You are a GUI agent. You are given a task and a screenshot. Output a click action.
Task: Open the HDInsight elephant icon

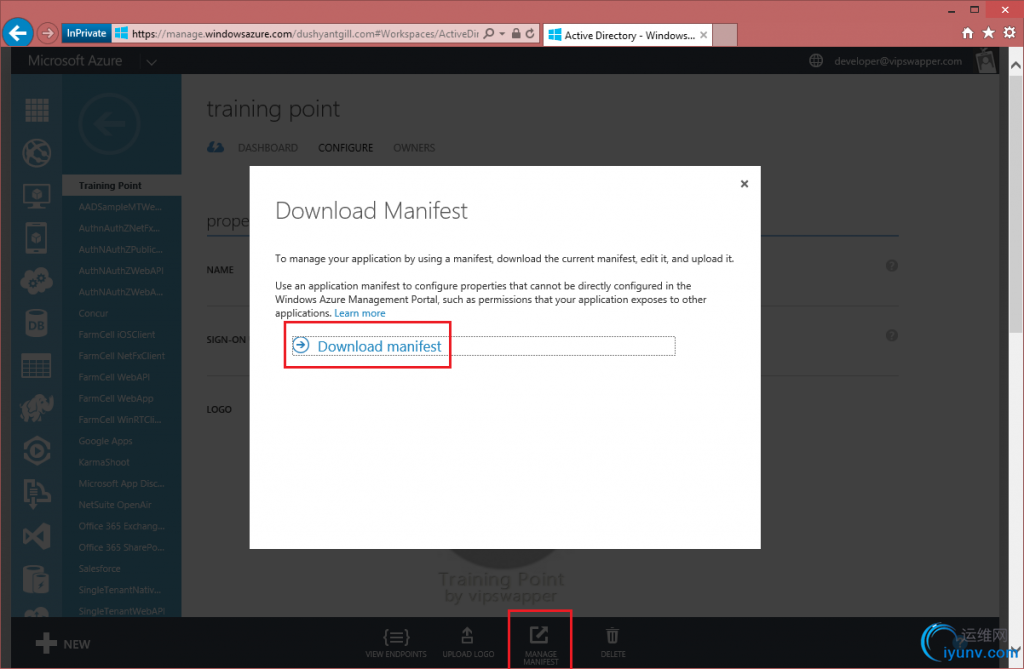37,408
